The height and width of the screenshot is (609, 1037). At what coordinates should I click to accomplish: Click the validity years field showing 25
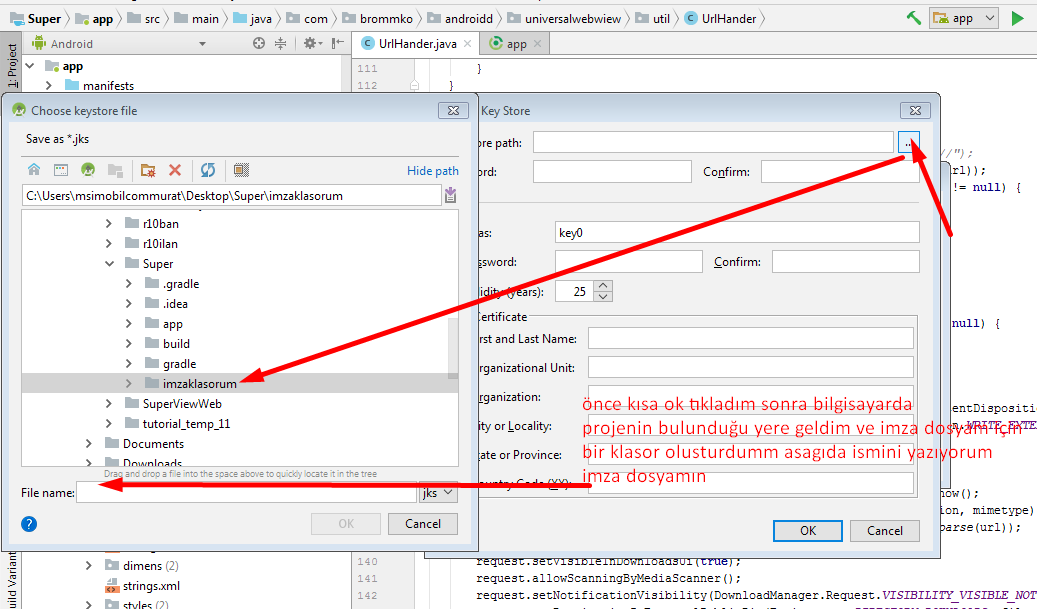575,291
